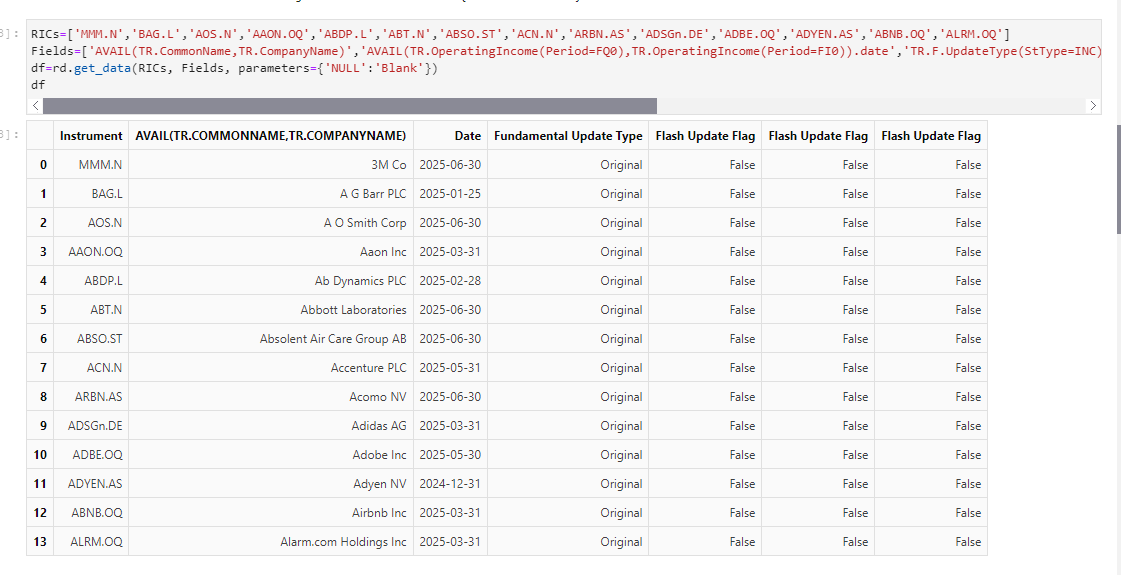Click the code cell's right scroll arrow
The width and height of the screenshot is (1121, 575).
coord(1092,106)
